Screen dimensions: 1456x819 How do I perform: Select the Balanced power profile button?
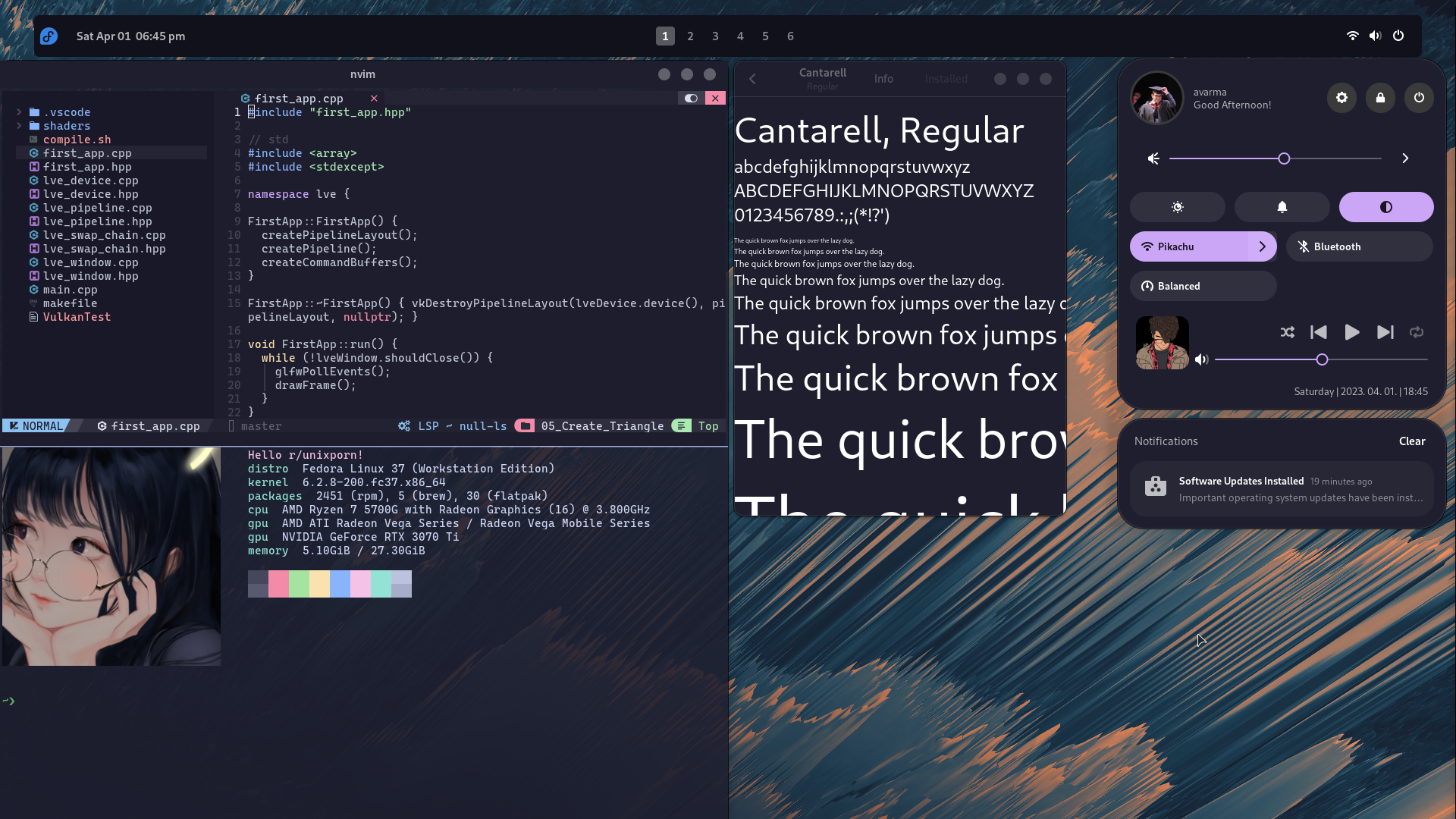1203,286
